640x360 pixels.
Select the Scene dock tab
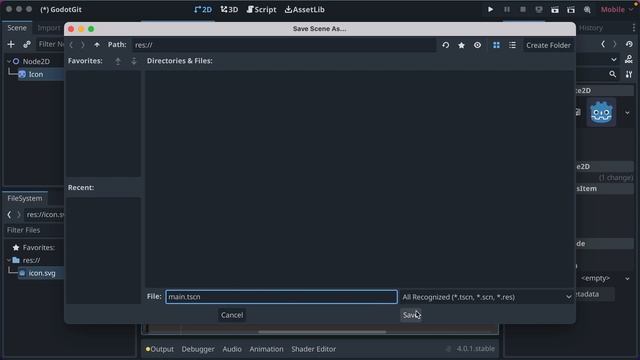coord(17,28)
